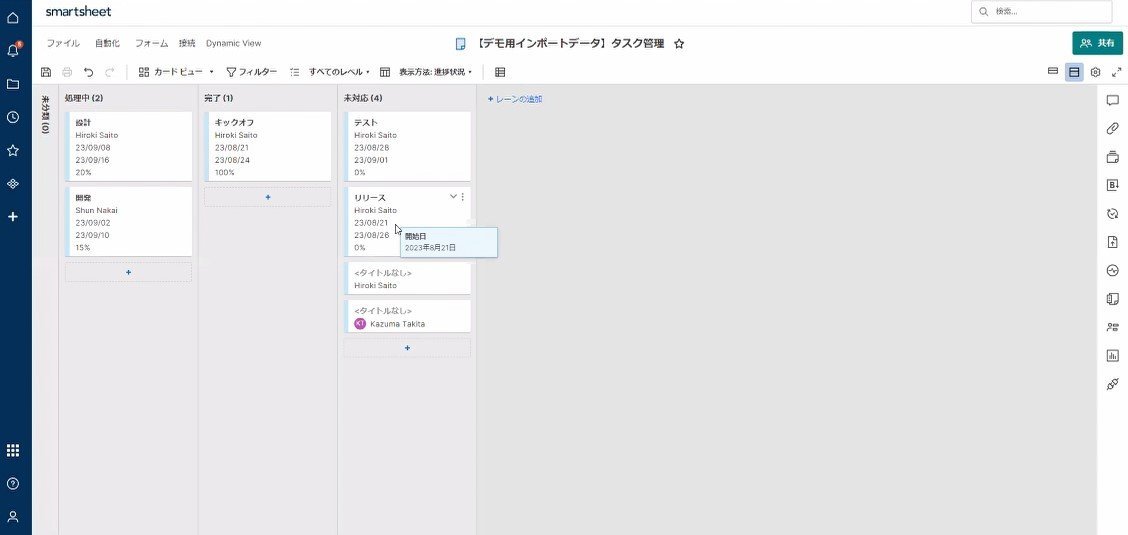Screen dimensions: 1128x535
Task: Open the Publish icon in right panel
Action: click(1113, 242)
